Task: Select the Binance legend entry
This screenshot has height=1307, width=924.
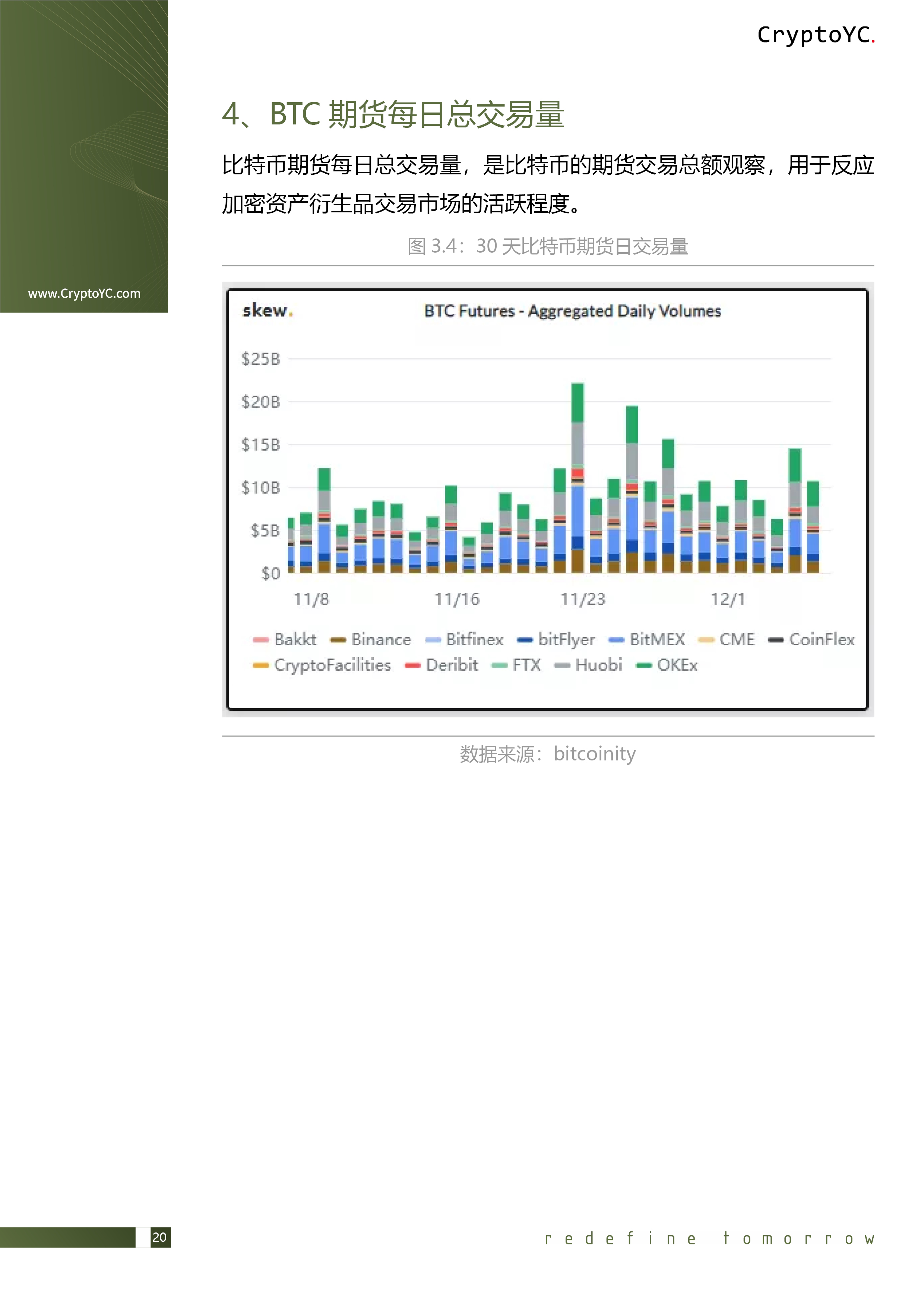Action: click(371, 639)
